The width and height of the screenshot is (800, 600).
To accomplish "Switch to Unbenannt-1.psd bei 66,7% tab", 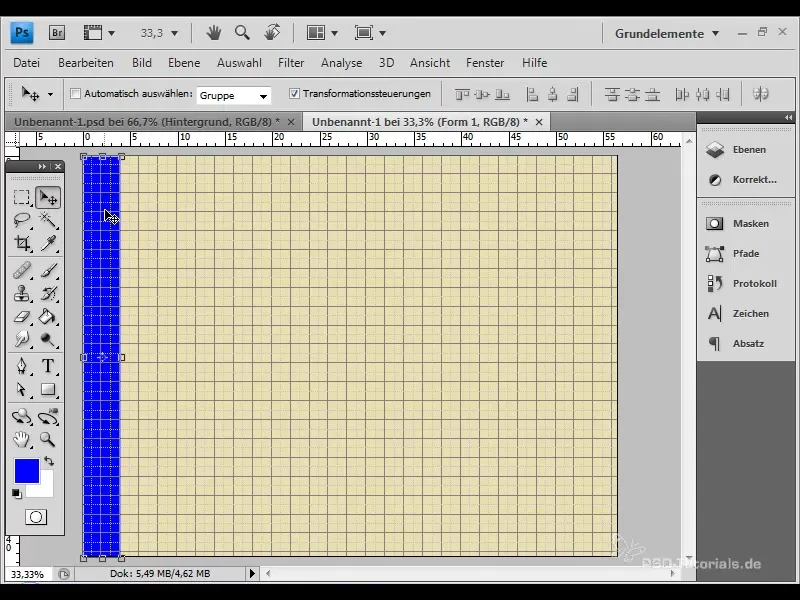I will click(x=147, y=122).
